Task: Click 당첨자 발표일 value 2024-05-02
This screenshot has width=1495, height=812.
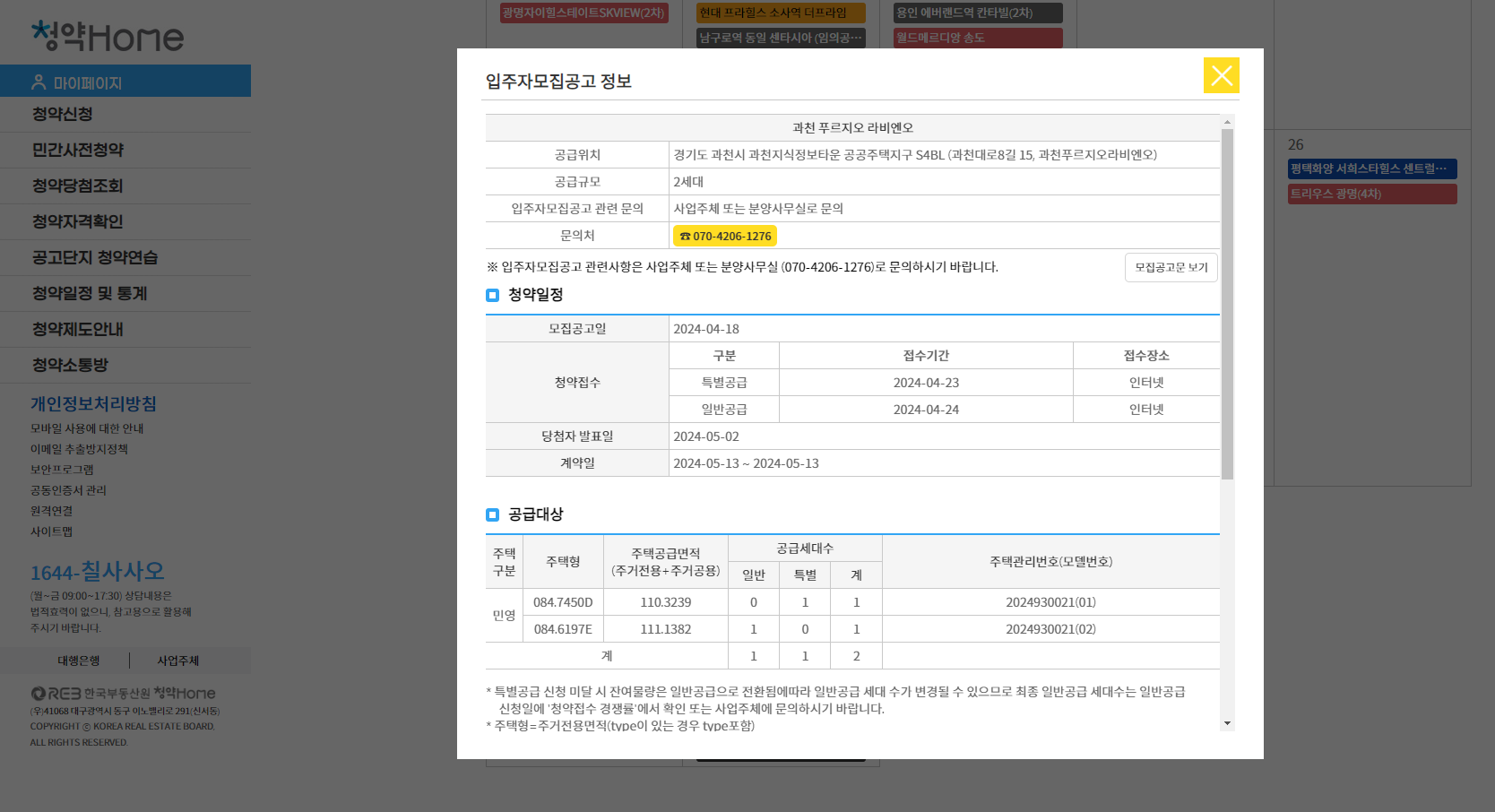Action: [x=706, y=436]
